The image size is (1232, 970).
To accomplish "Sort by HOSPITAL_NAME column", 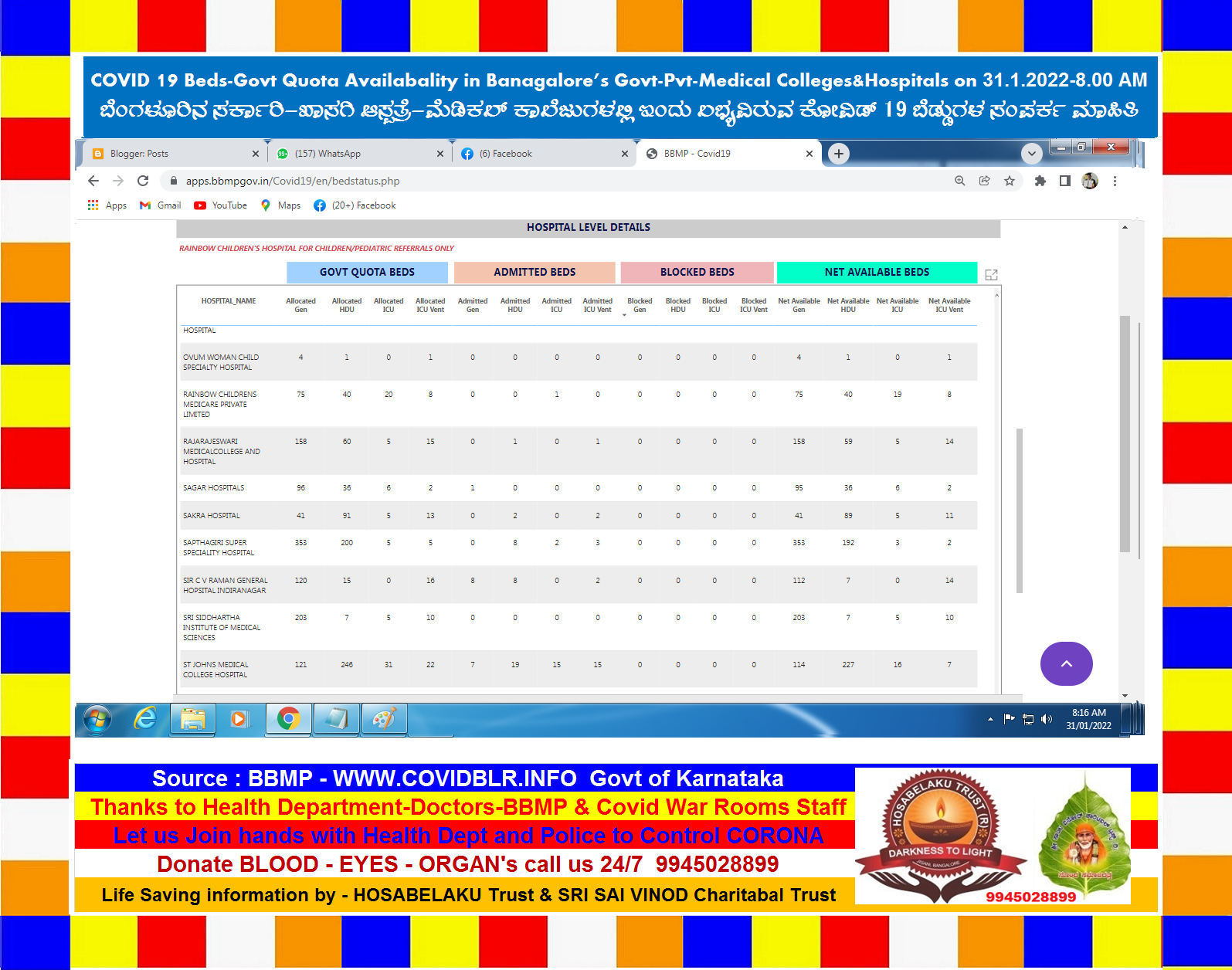I will [x=229, y=301].
